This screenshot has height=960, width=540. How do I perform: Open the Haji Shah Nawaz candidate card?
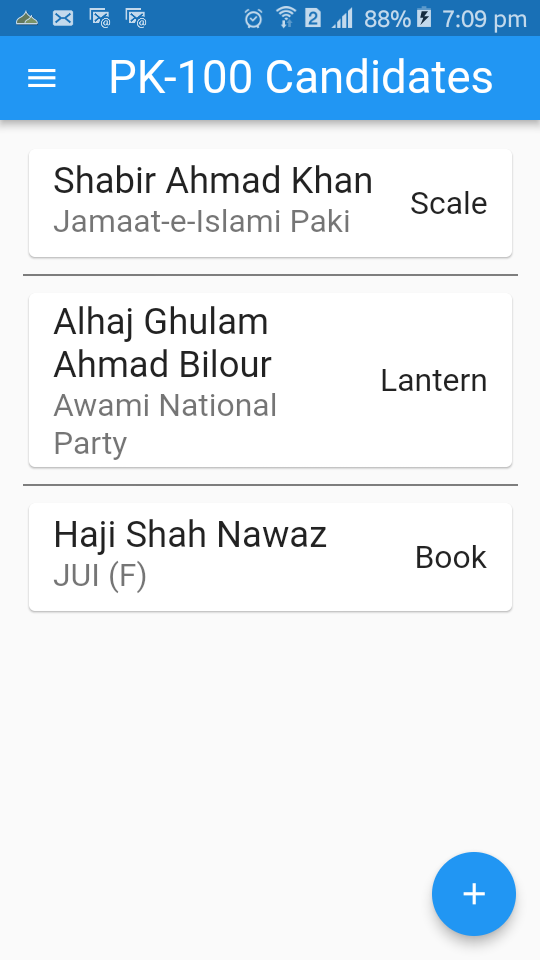click(270, 557)
